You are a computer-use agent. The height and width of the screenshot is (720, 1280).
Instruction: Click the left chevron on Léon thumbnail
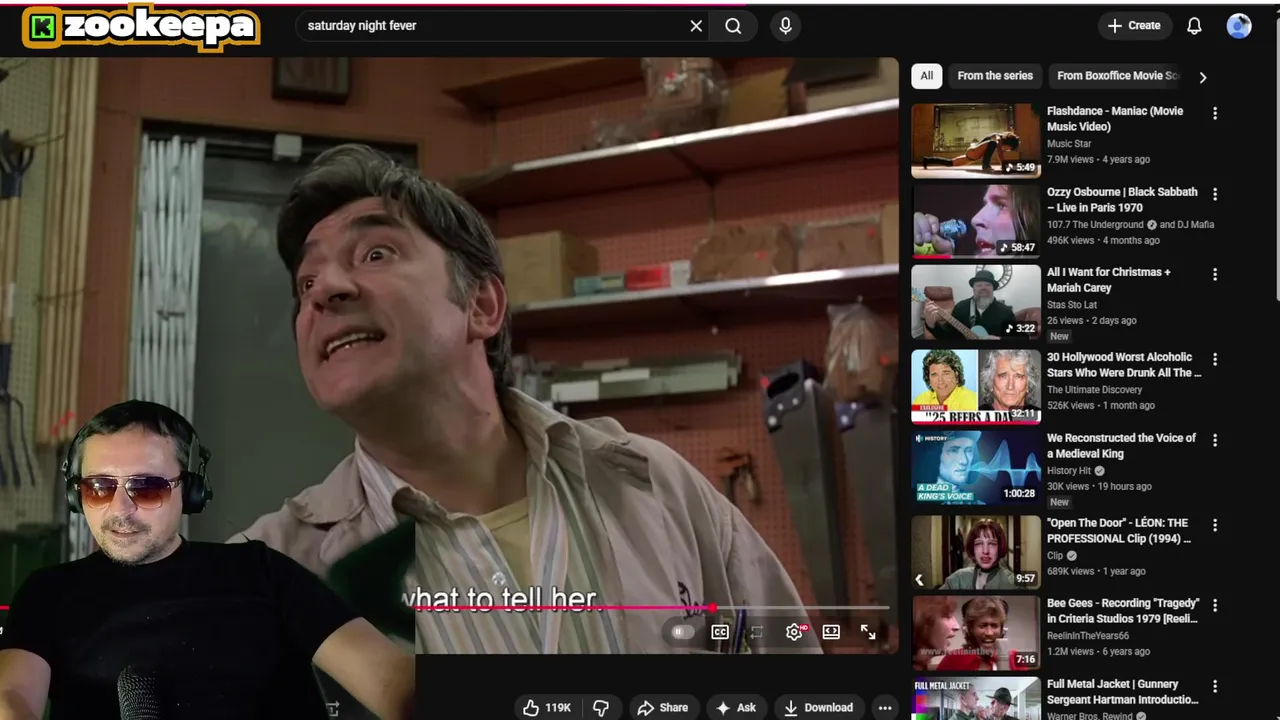point(919,579)
